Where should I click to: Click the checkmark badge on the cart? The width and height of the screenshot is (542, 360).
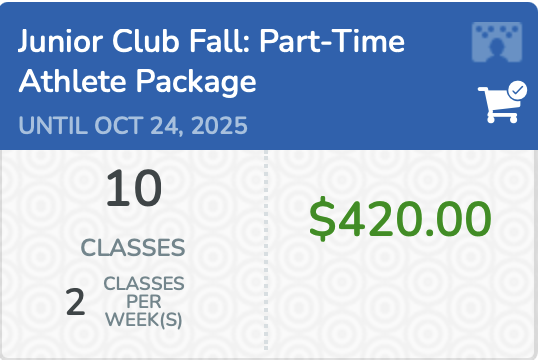coord(517,91)
